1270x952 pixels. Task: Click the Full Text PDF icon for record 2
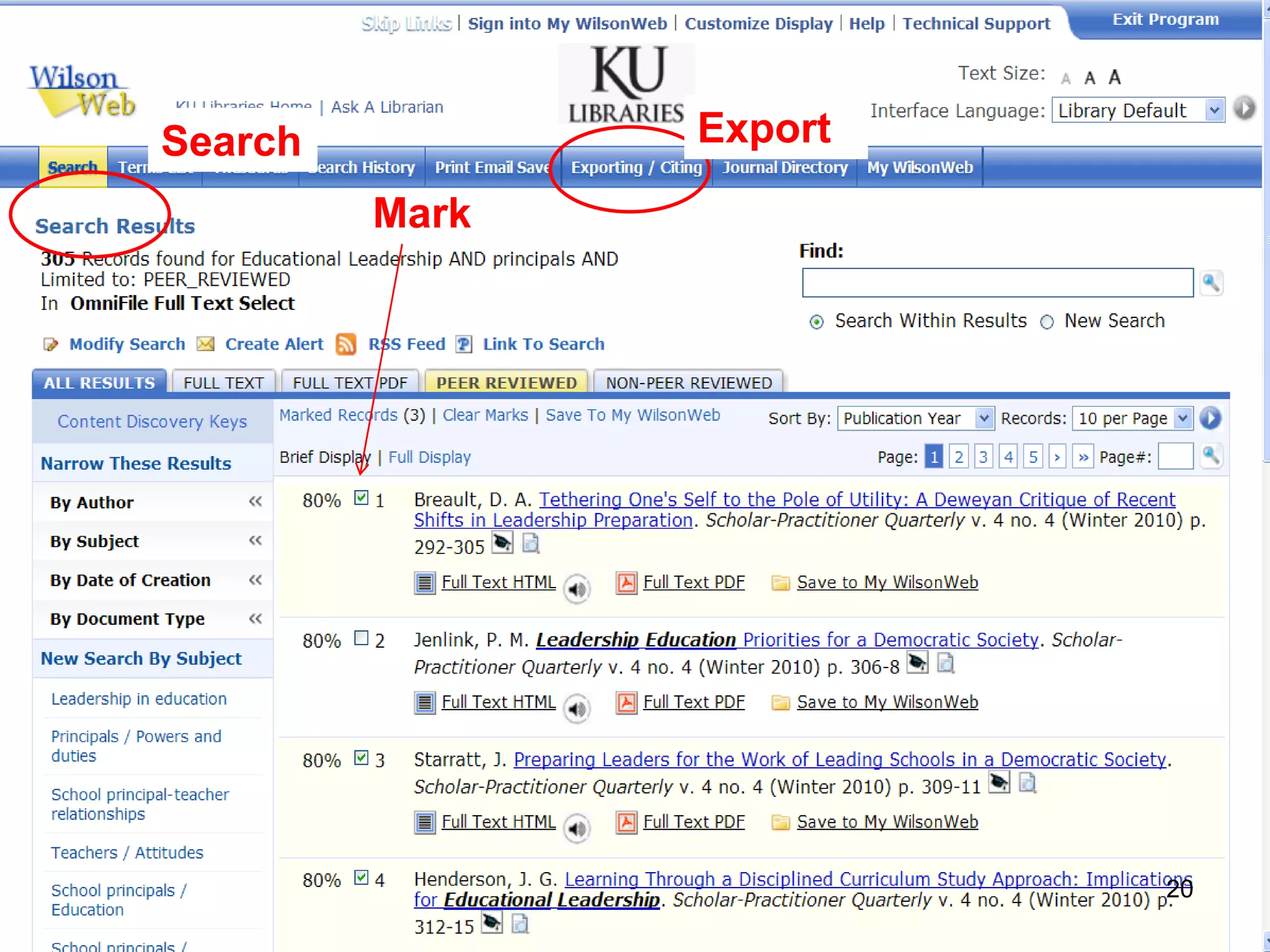coord(626,703)
